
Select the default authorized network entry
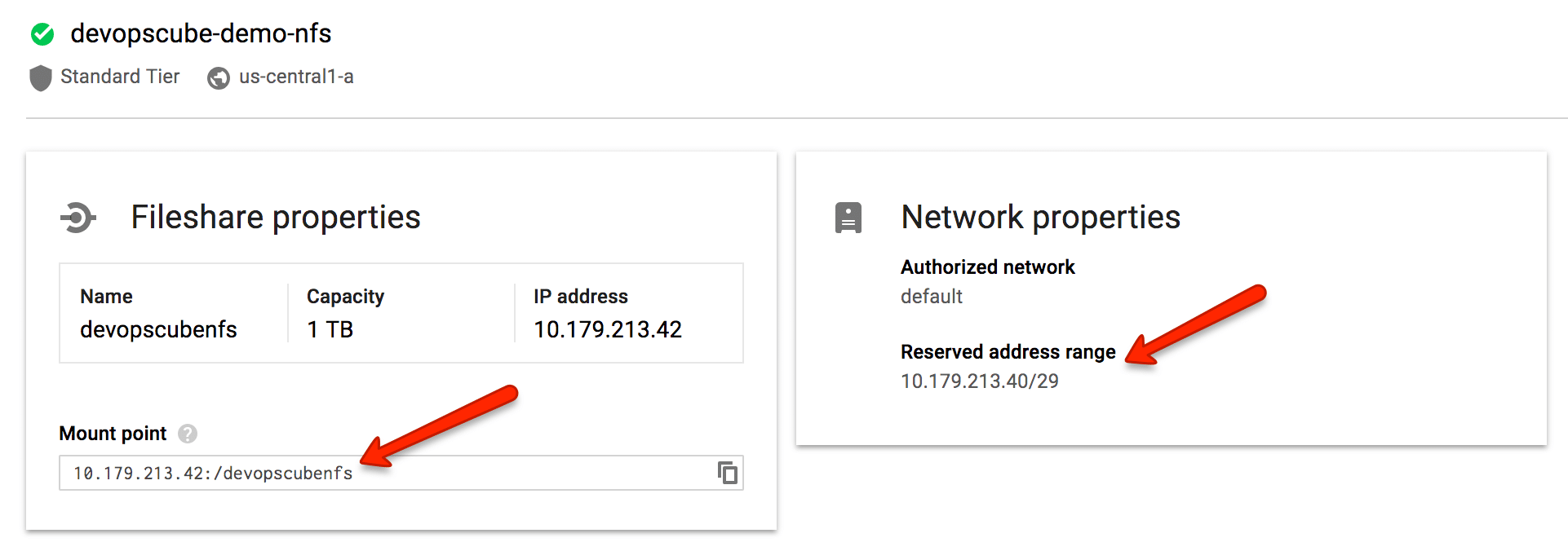[x=931, y=297]
